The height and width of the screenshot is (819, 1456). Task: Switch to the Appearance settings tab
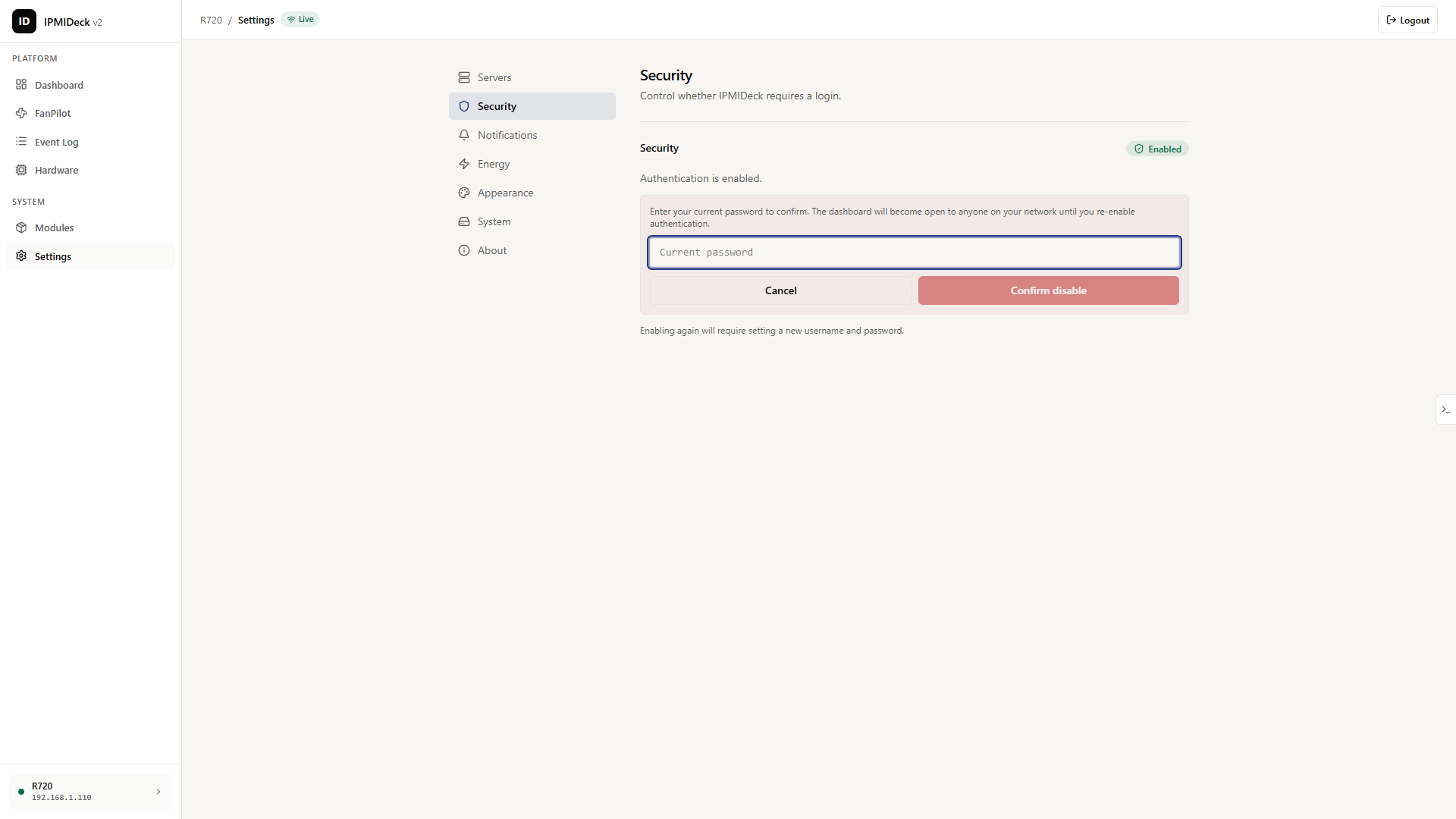[x=532, y=193]
